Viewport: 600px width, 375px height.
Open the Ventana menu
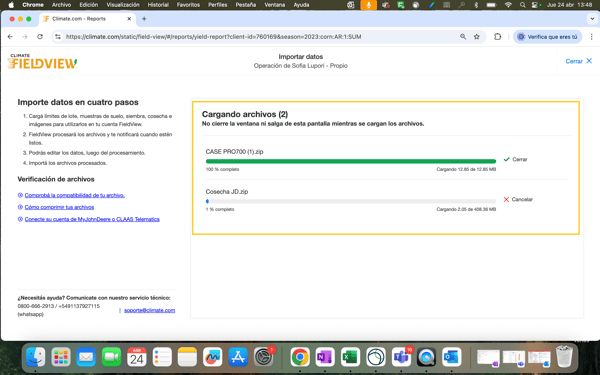(x=275, y=5)
